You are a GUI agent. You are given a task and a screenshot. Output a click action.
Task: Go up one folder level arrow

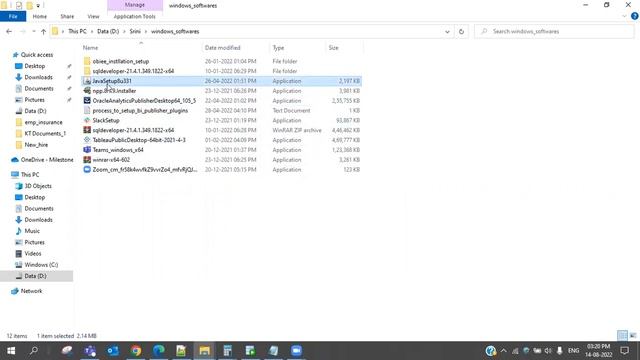pyautogui.click(x=43, y=31)
